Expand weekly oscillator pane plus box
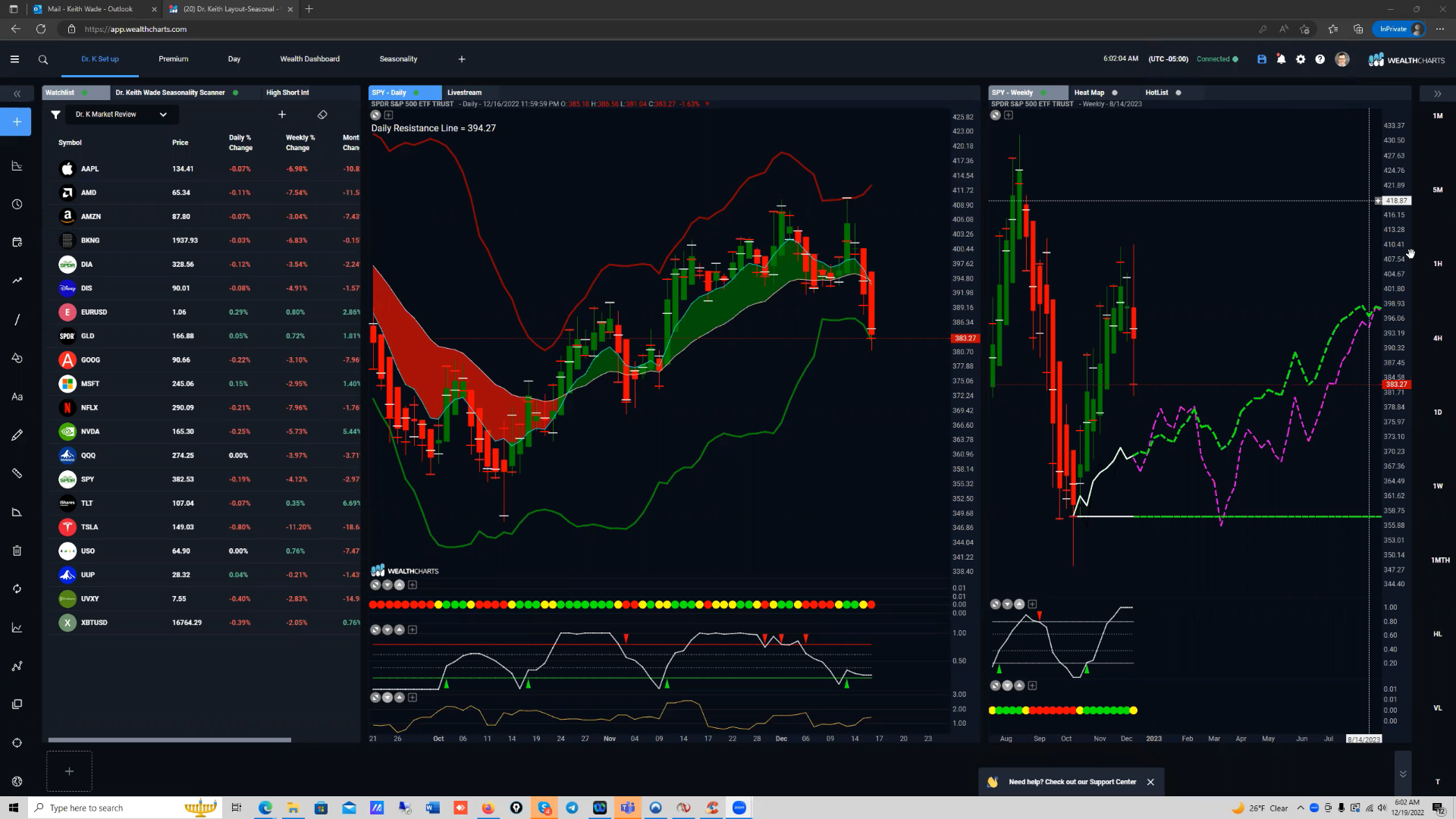 (x=1032, y=604)
